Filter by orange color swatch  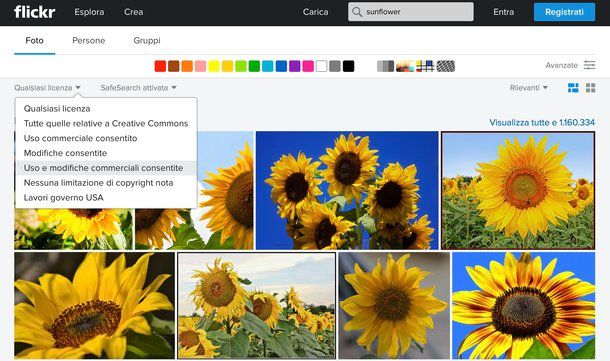187,66
